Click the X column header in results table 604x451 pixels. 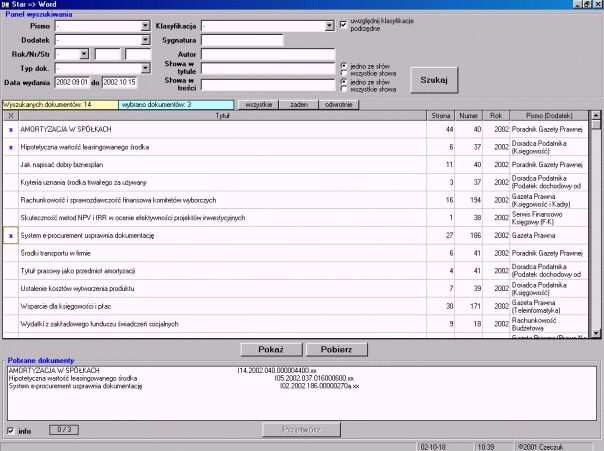(x=10, y=116)
